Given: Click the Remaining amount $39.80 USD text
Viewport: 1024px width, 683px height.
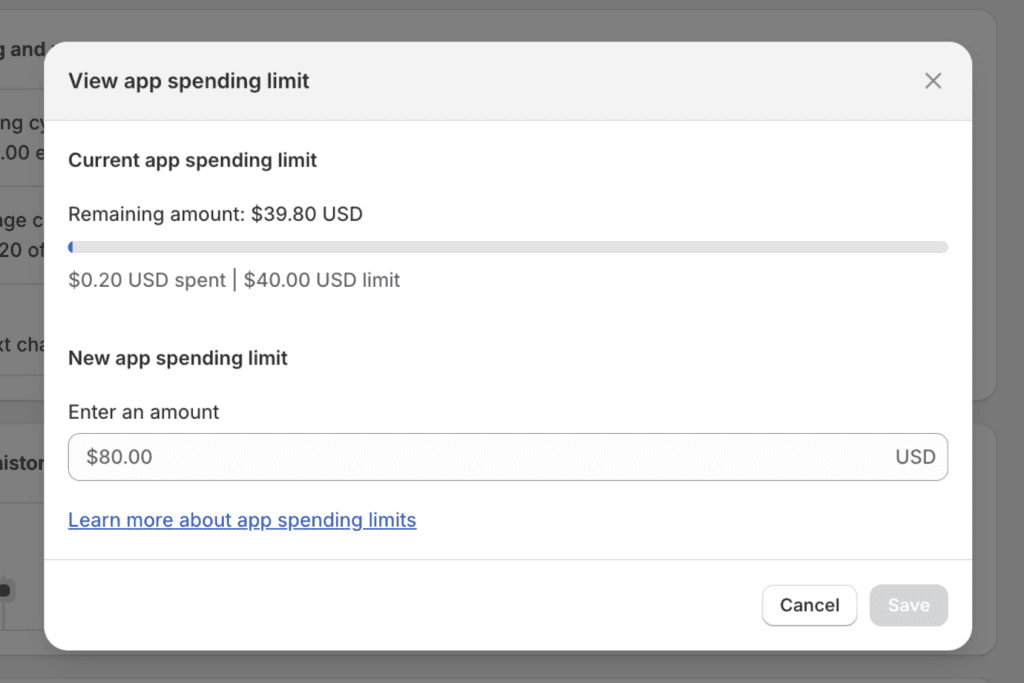Looking at the screenshot, I should [215, 214].
